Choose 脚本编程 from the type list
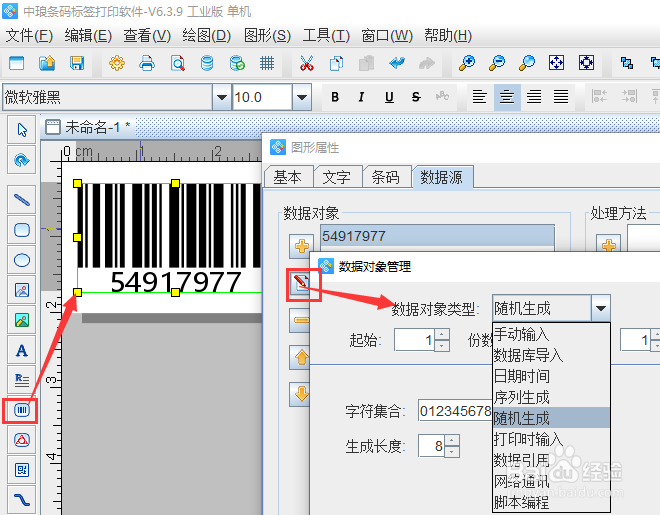The height and width of the screenshot is (515, 660). point(551,502)
